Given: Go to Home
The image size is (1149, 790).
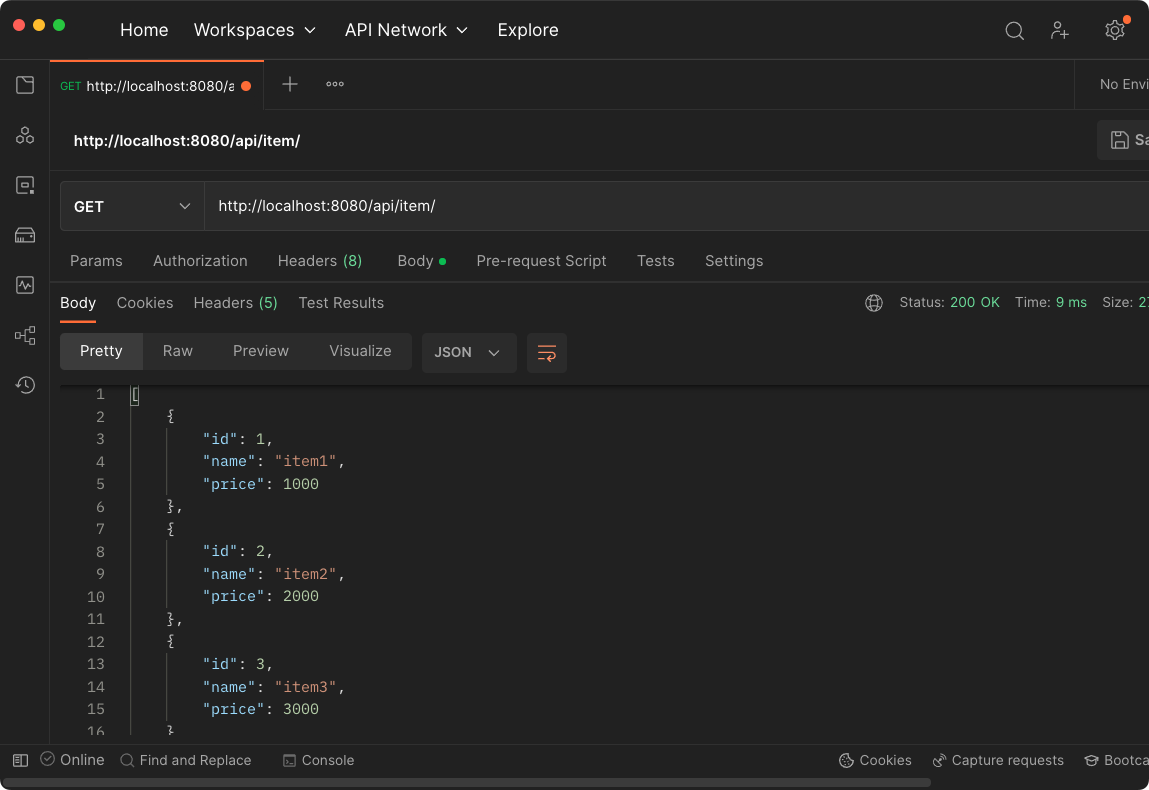Looking at the screenshot, I should (144, 30).
